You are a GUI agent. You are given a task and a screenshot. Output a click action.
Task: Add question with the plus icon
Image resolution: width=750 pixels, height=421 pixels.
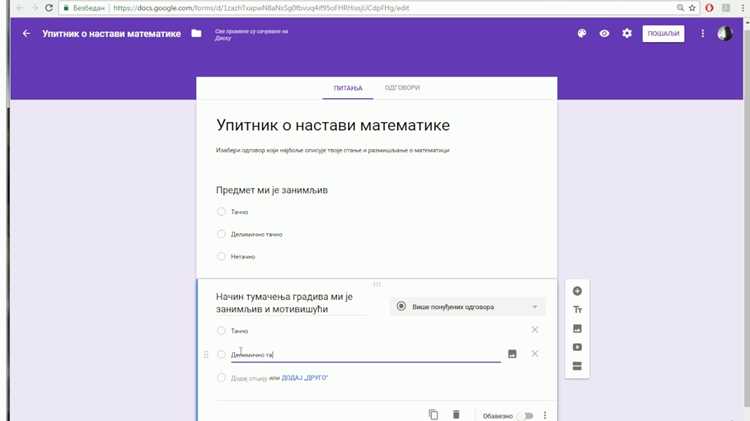577,291
